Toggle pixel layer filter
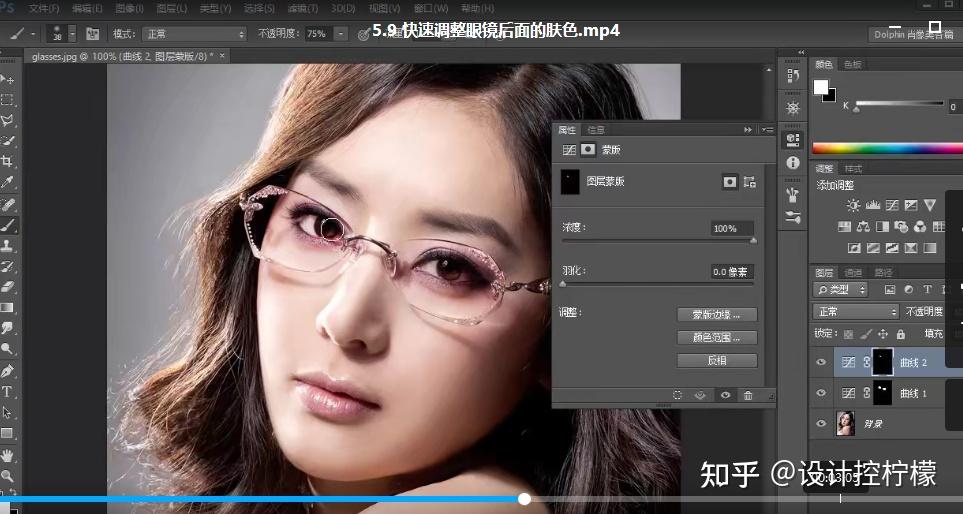Image resolution: width=963 pixels, height=514 pixels. pyautogui.click(x=890, y=290)
